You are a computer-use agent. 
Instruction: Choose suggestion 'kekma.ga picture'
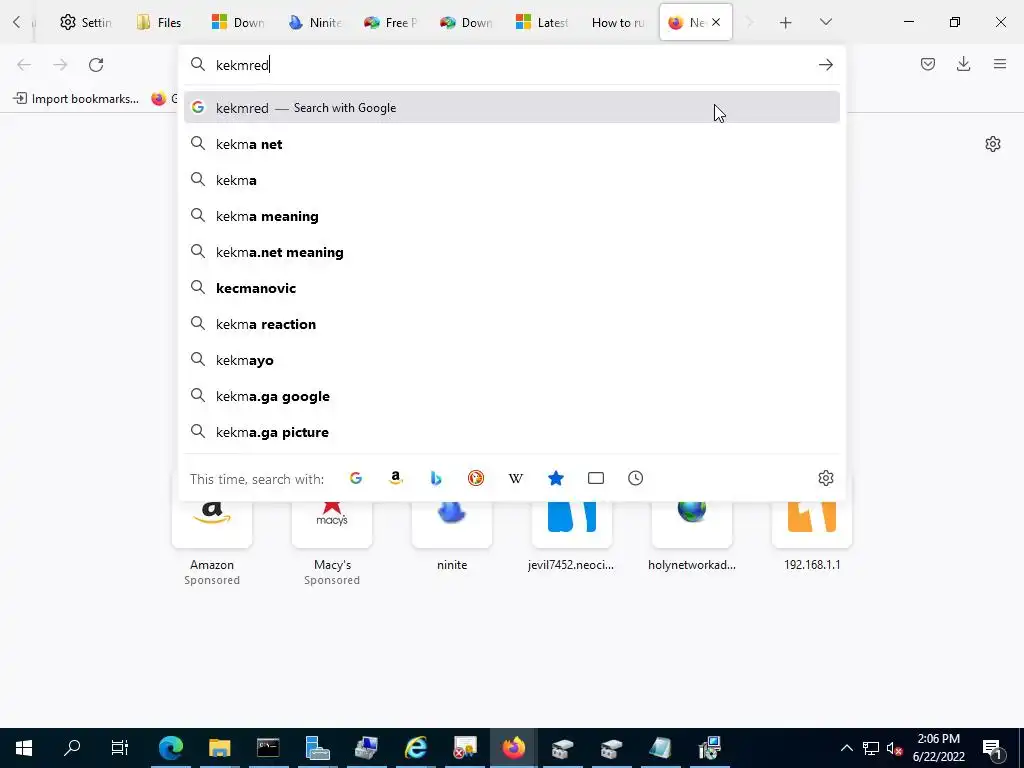(511, 432)
